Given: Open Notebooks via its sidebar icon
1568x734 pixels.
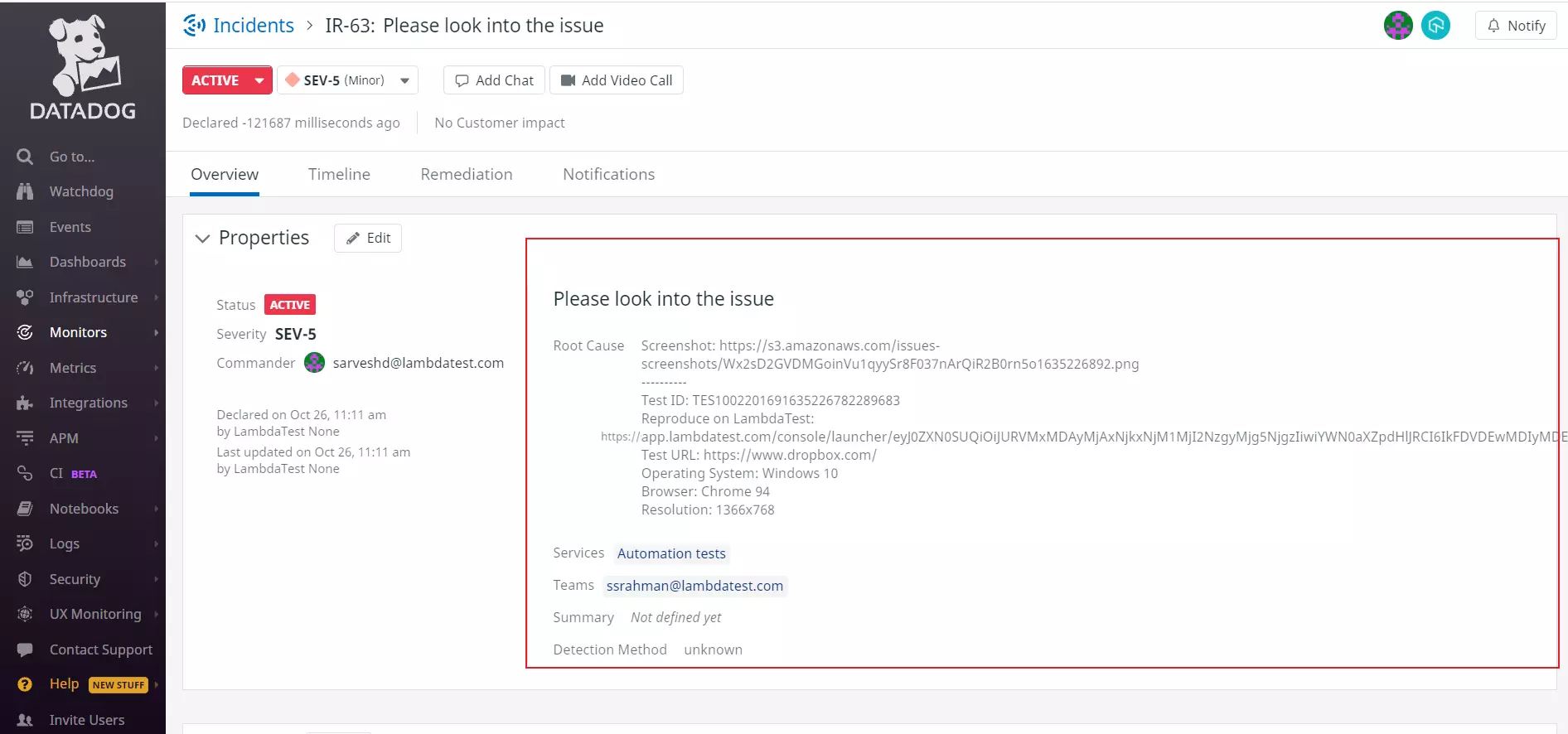Looking at the screenshot, I should tap(25, 509).
